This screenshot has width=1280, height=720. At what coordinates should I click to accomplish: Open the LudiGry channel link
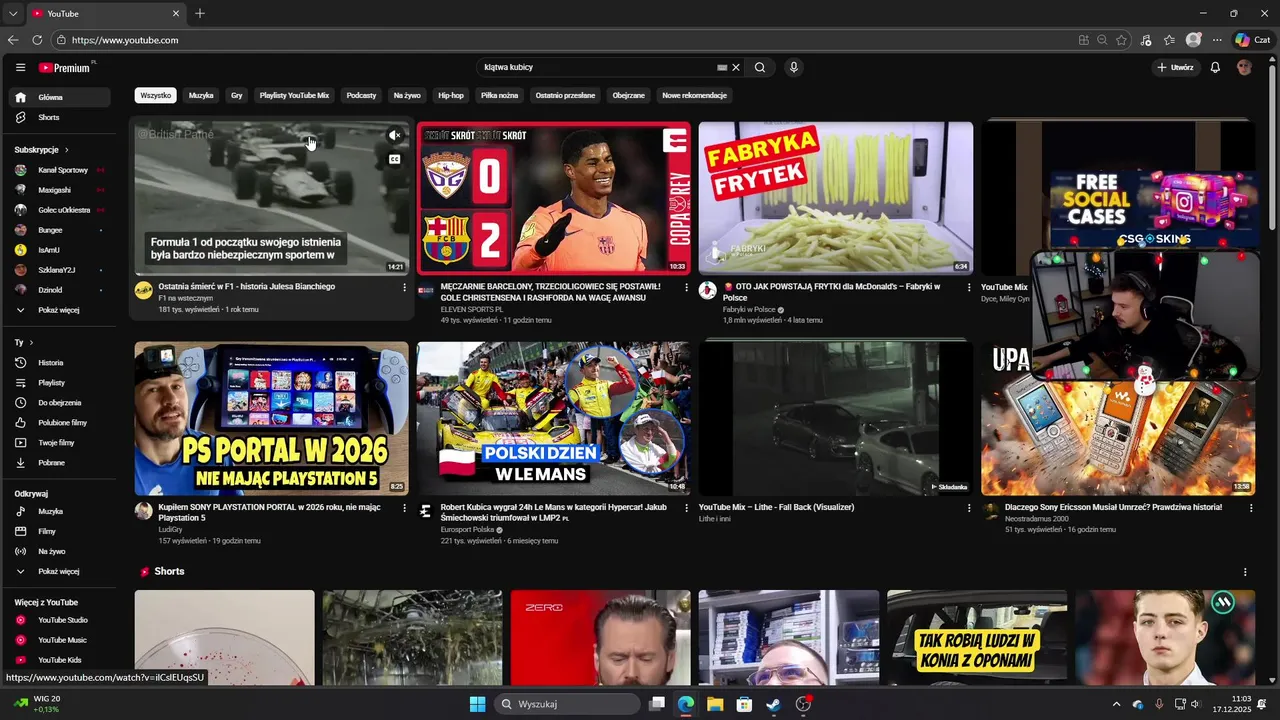(x=170, y=529)
